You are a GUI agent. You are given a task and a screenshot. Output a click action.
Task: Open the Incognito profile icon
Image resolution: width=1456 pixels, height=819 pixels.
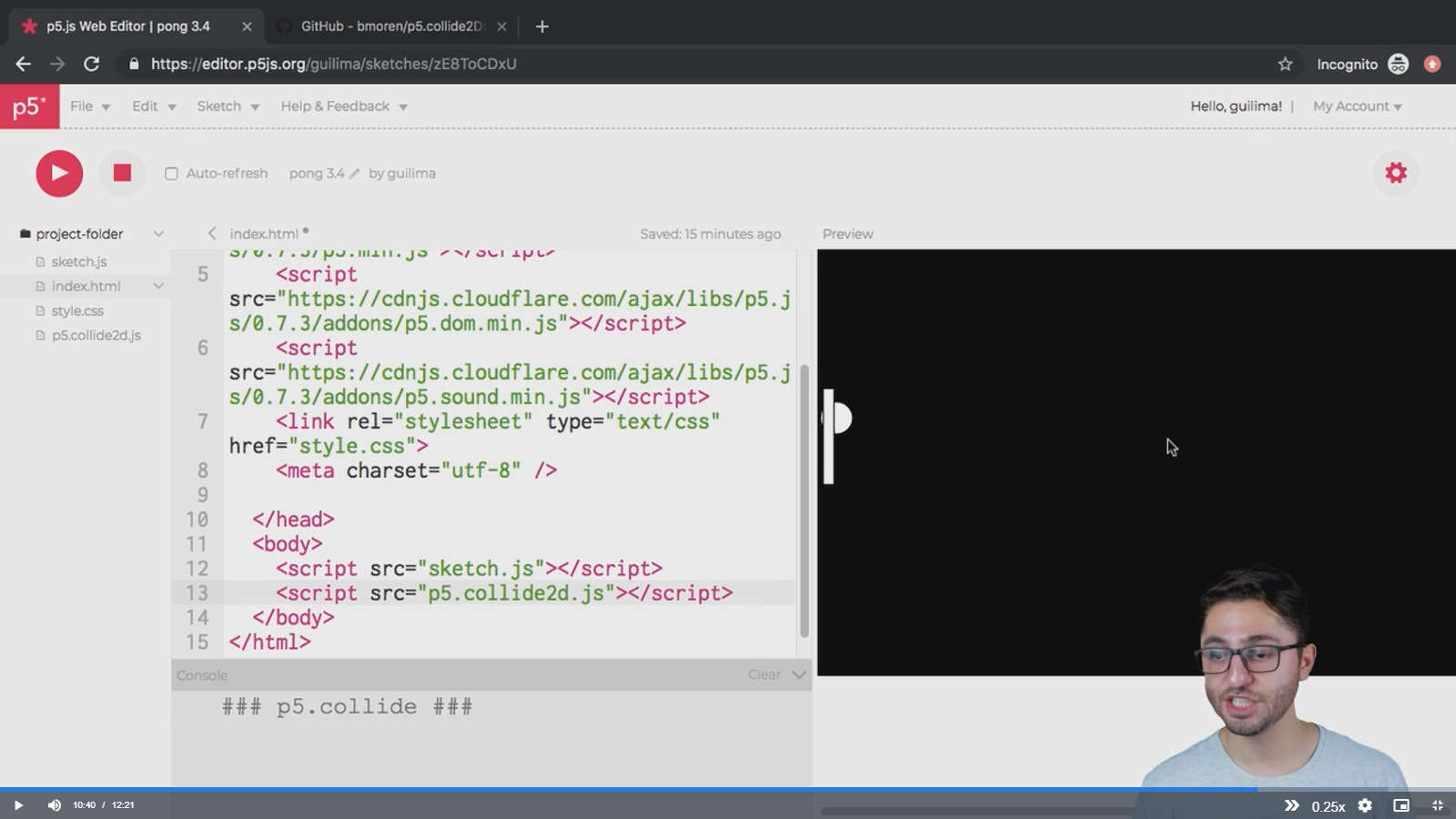(x=1399, y=64)
